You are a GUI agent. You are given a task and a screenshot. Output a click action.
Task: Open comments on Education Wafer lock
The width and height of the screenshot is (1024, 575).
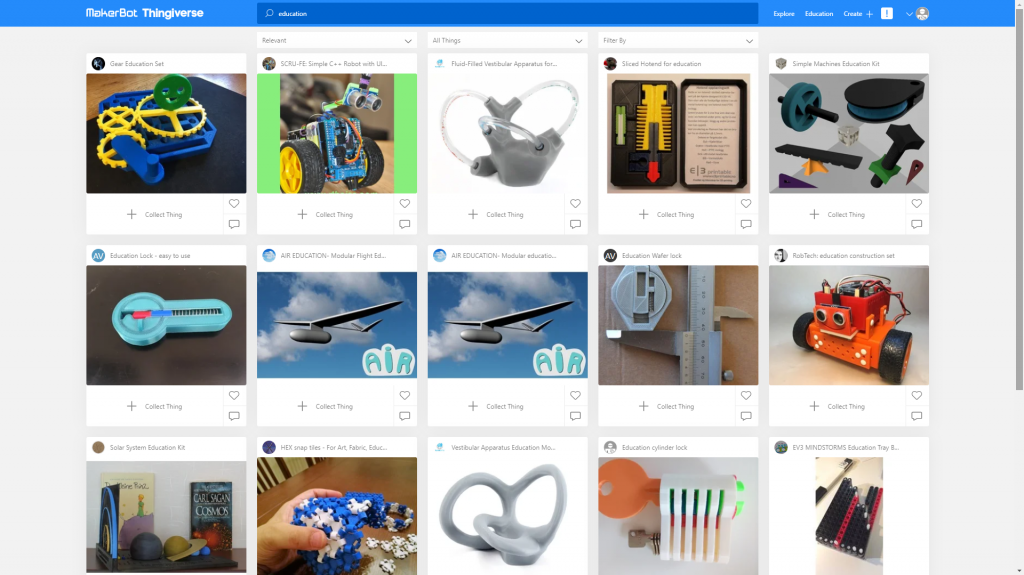[x=746, y=416]
